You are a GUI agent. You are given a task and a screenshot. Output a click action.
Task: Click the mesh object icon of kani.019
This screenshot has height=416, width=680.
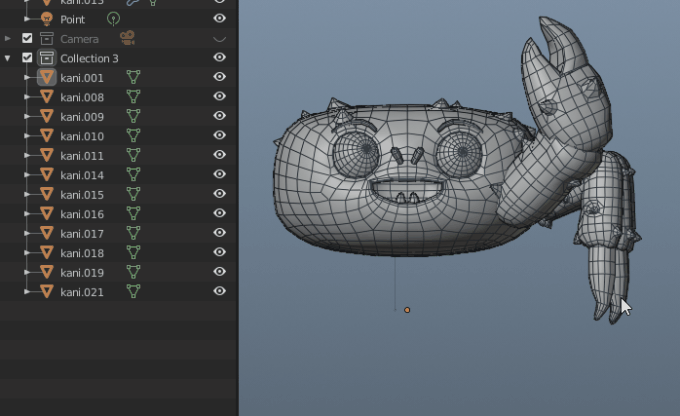47,272
